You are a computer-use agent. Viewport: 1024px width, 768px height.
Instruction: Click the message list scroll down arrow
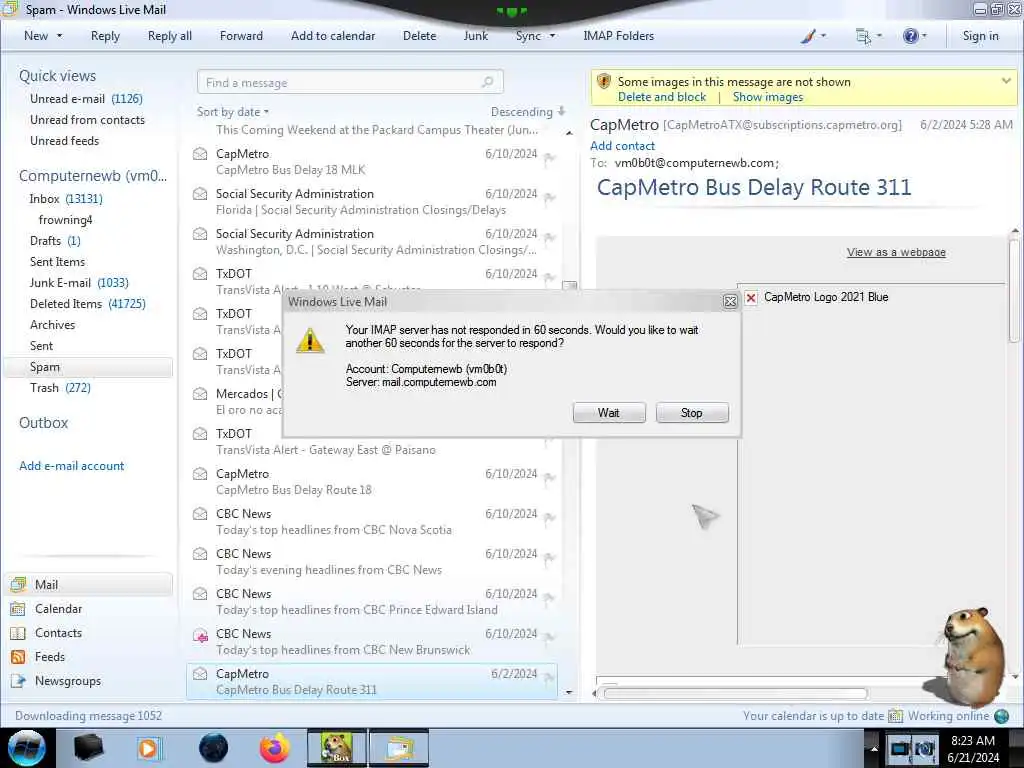click(x=569, y=692)
